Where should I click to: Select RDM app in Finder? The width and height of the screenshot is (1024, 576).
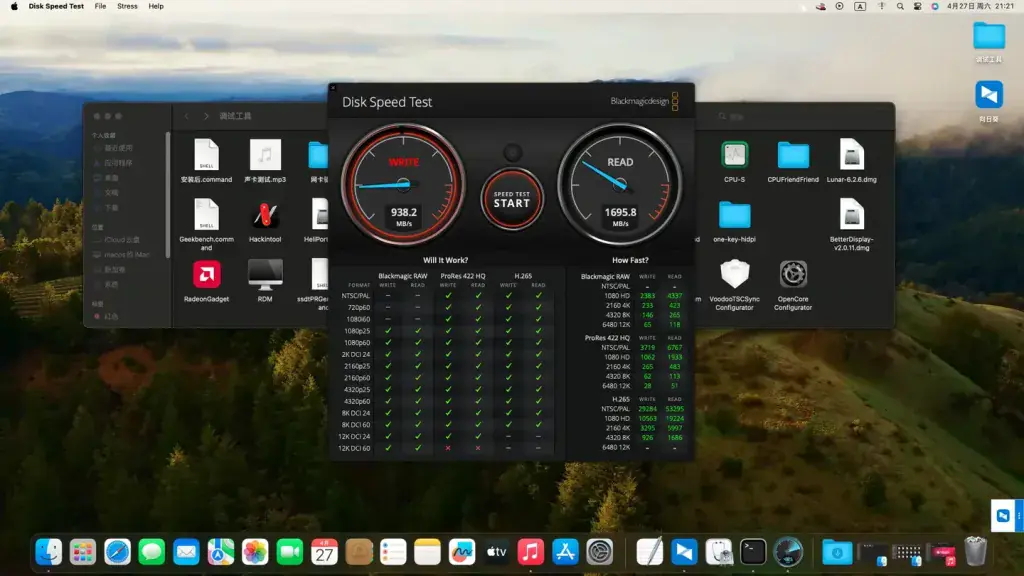click(265, 281)
